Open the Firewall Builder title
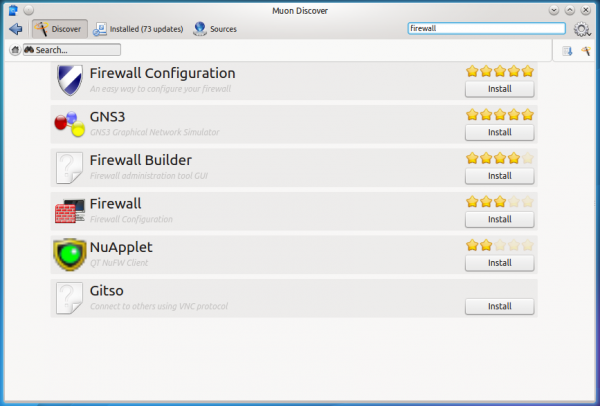Viewport: 600px width, 406px height. (x=141, y=160)
